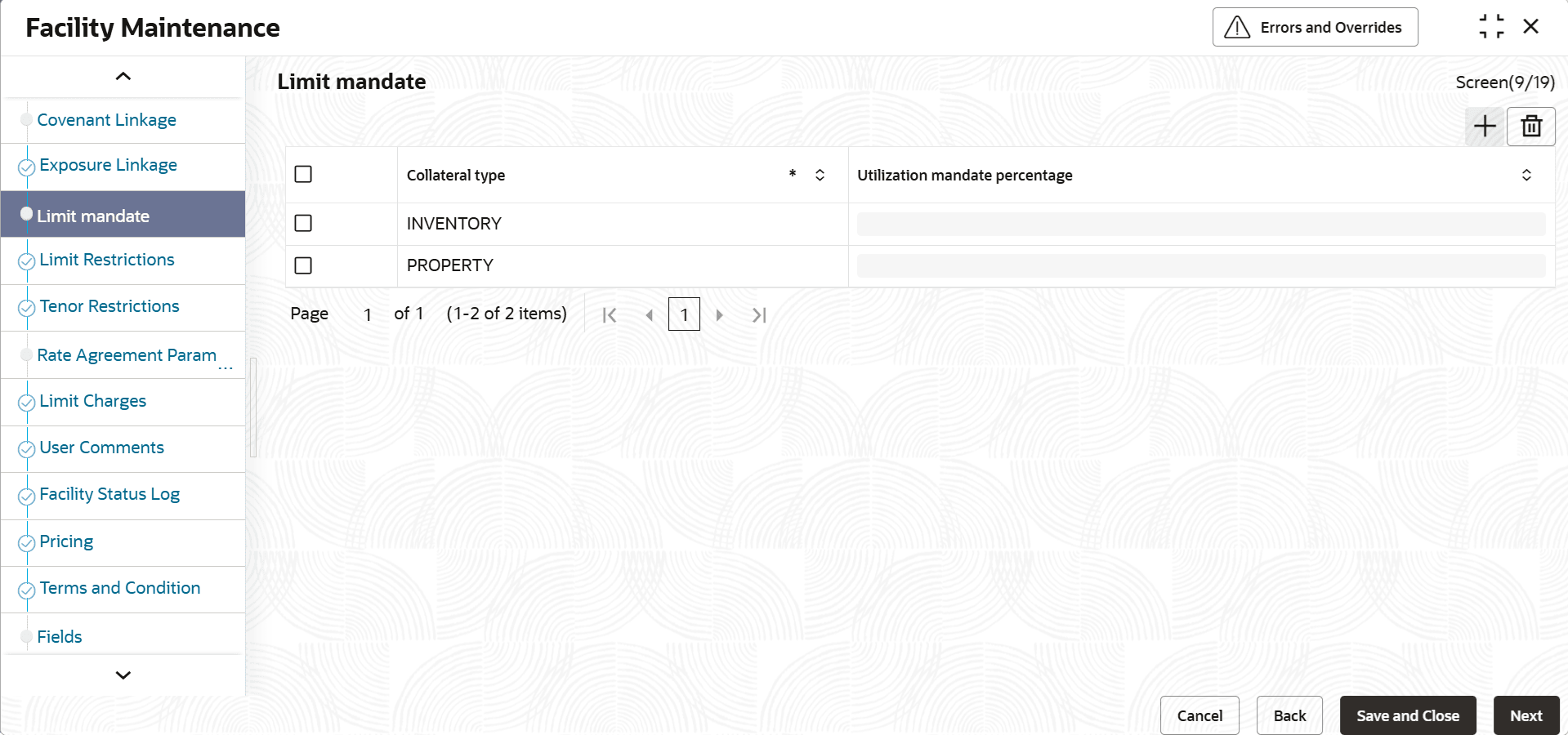Check the PROPERTY row checkbox

point(303,265)
